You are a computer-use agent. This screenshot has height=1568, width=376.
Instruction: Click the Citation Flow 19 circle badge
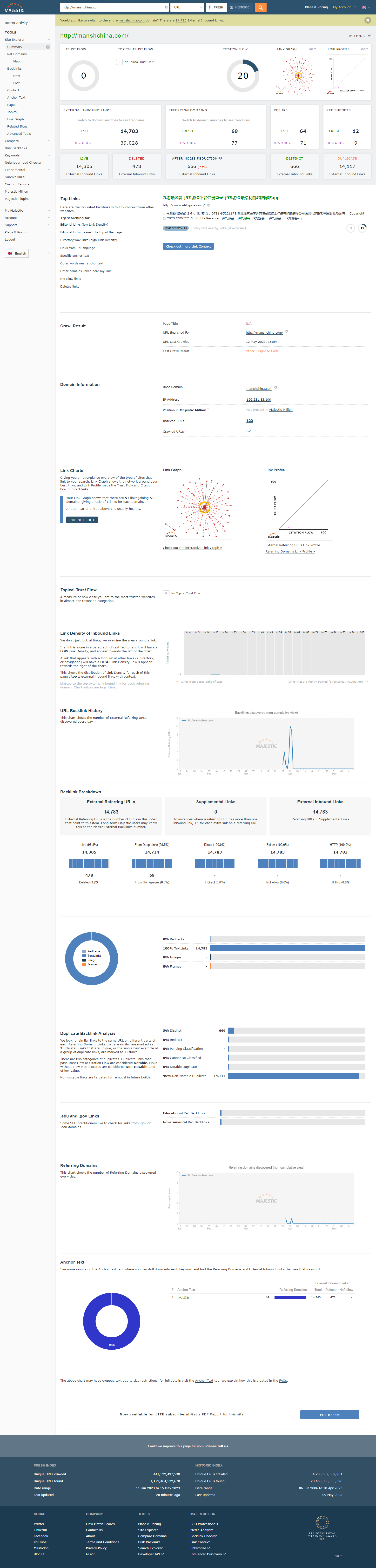click(362, 228)
